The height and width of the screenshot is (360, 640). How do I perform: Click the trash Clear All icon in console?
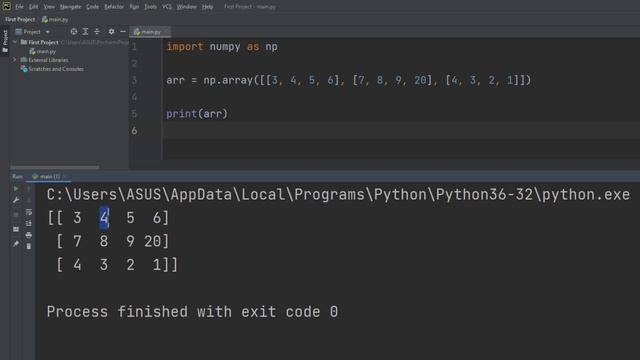(x=29, y=246)
